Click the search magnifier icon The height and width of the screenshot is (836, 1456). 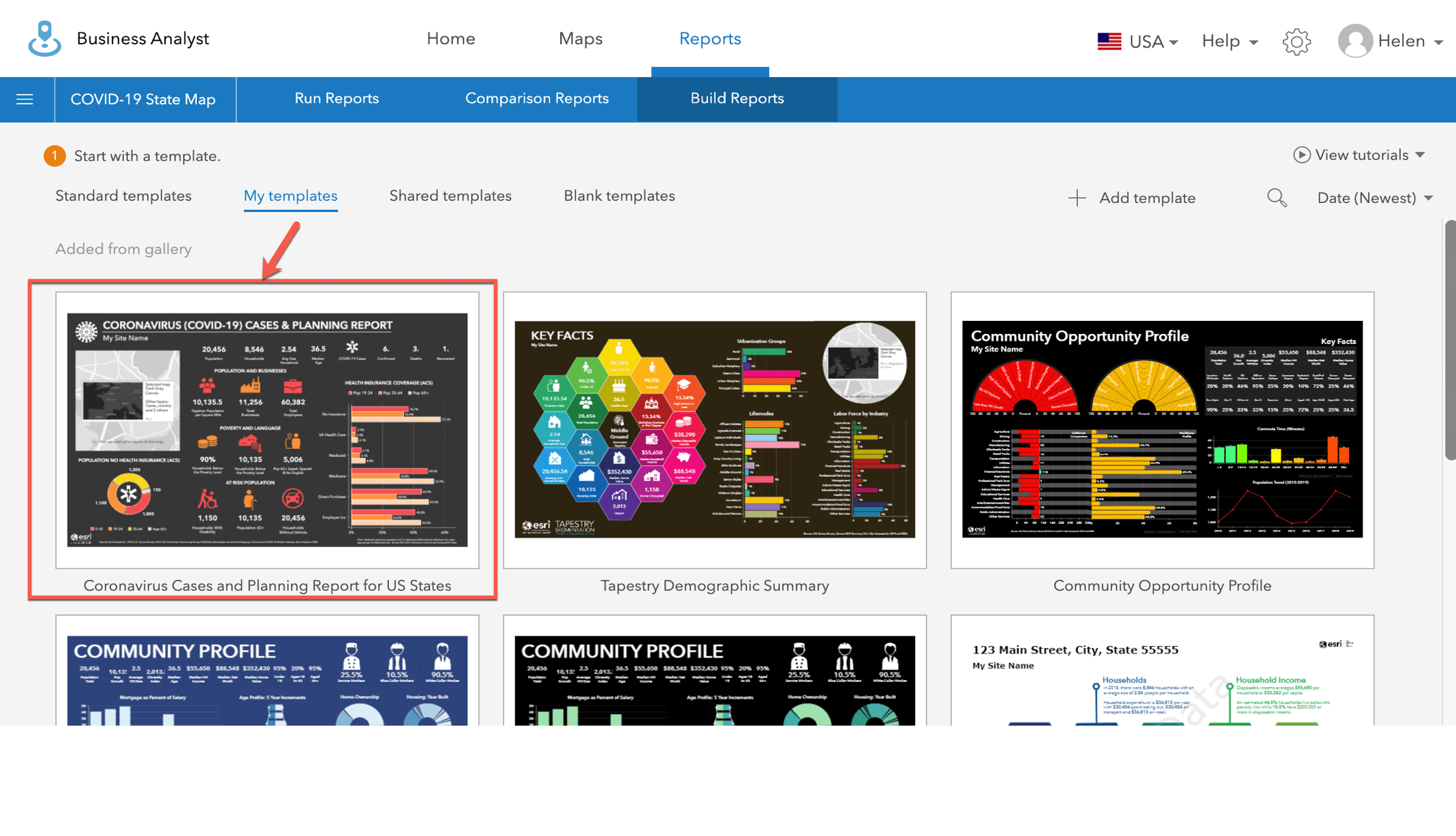tap(1277, 198)
